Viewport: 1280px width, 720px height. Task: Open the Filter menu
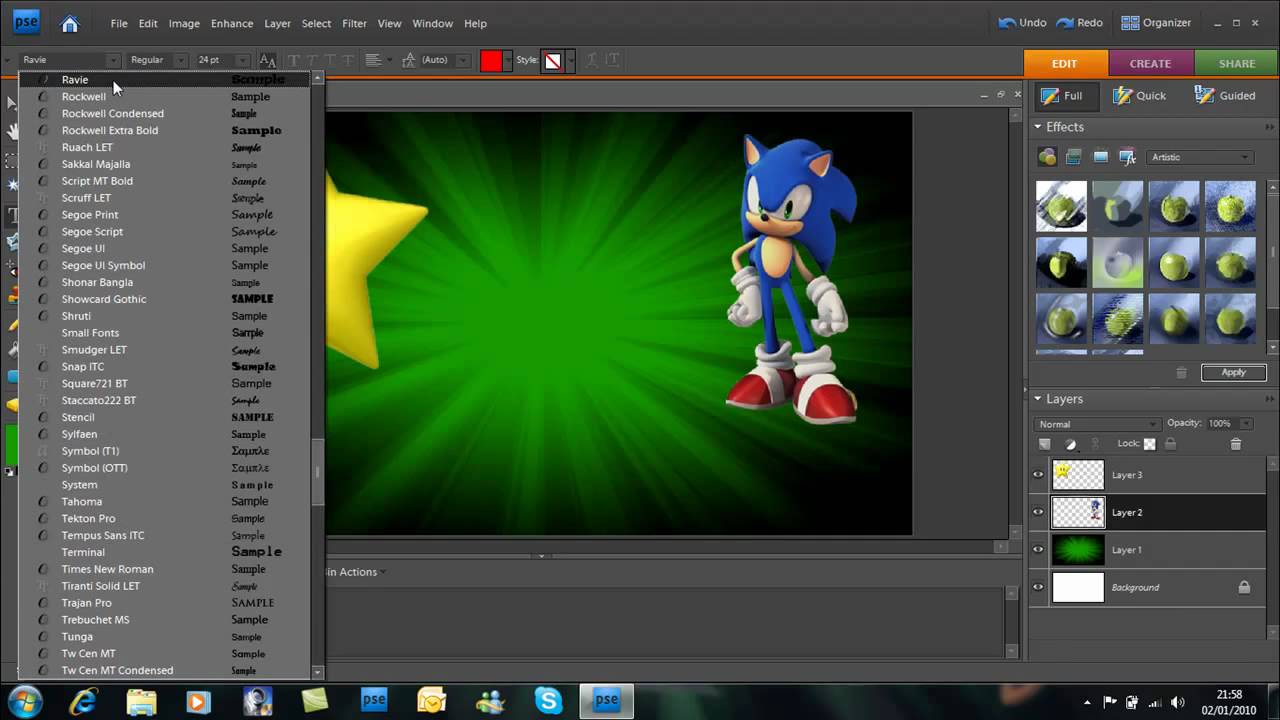tap(354, 23)
